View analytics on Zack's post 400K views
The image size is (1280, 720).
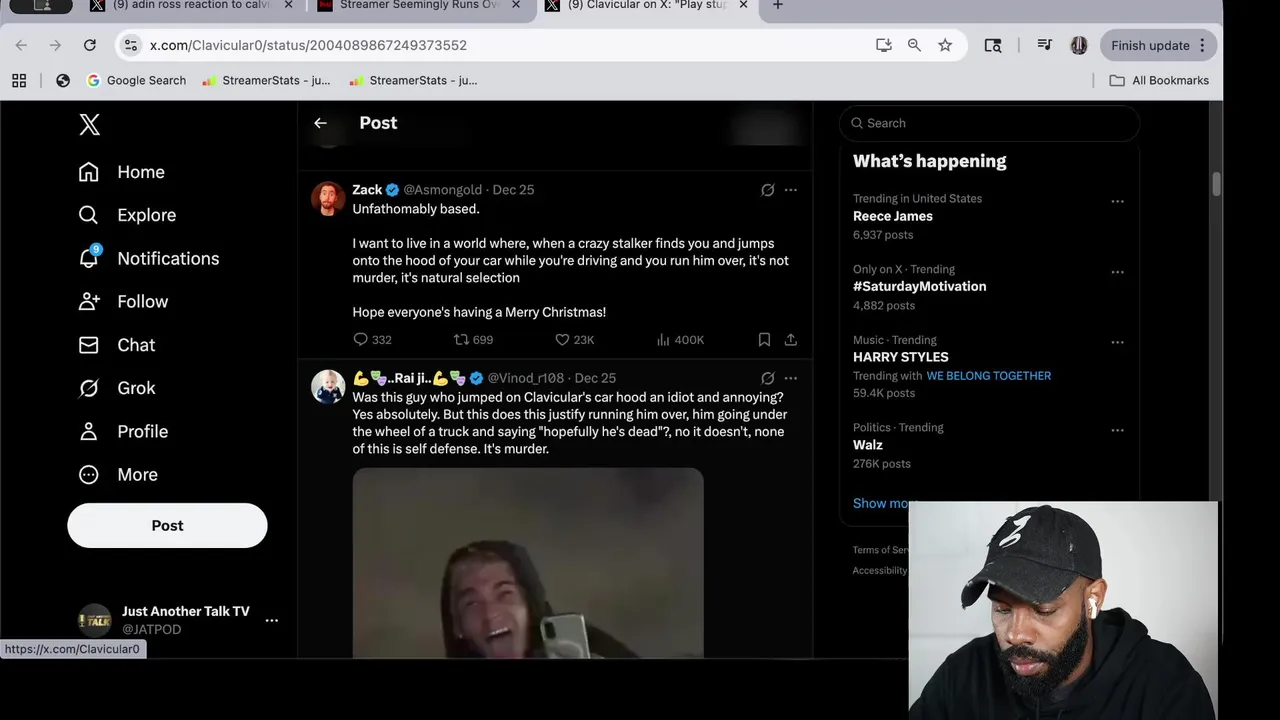click(680, 340)
